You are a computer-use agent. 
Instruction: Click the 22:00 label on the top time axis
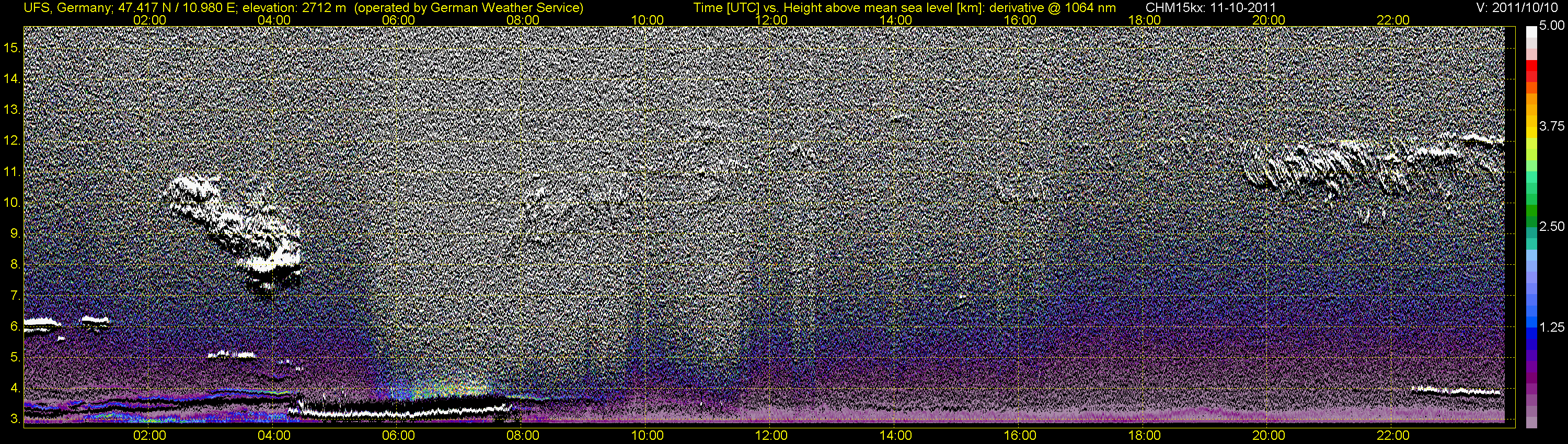[x=1393, y=20]
